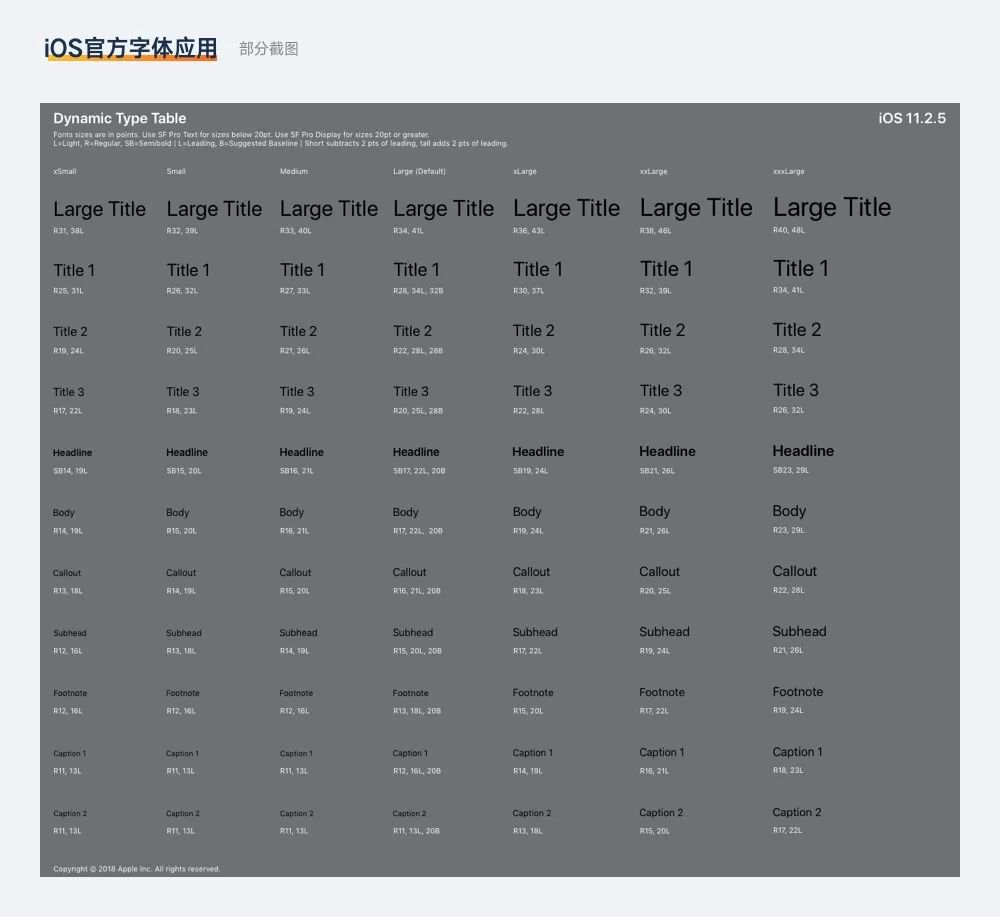Click the Footnote sample in Small column
This screenshot has width=1000, height=917.
(184, 692)
